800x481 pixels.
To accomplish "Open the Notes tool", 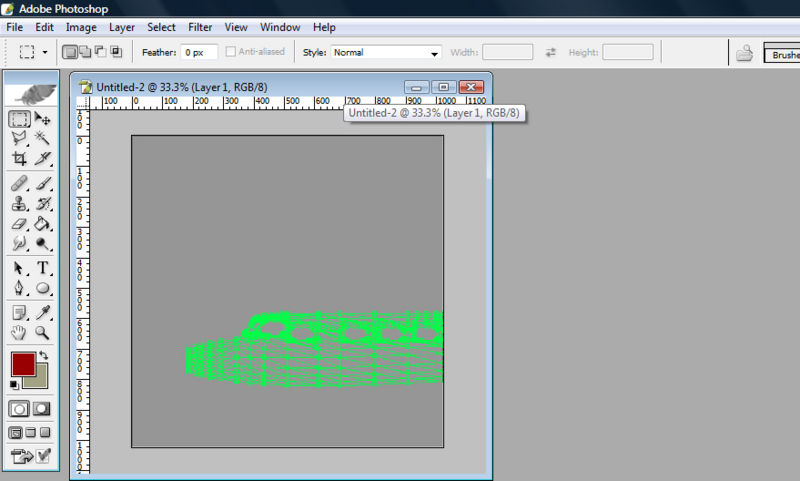I will pos(19,313).
